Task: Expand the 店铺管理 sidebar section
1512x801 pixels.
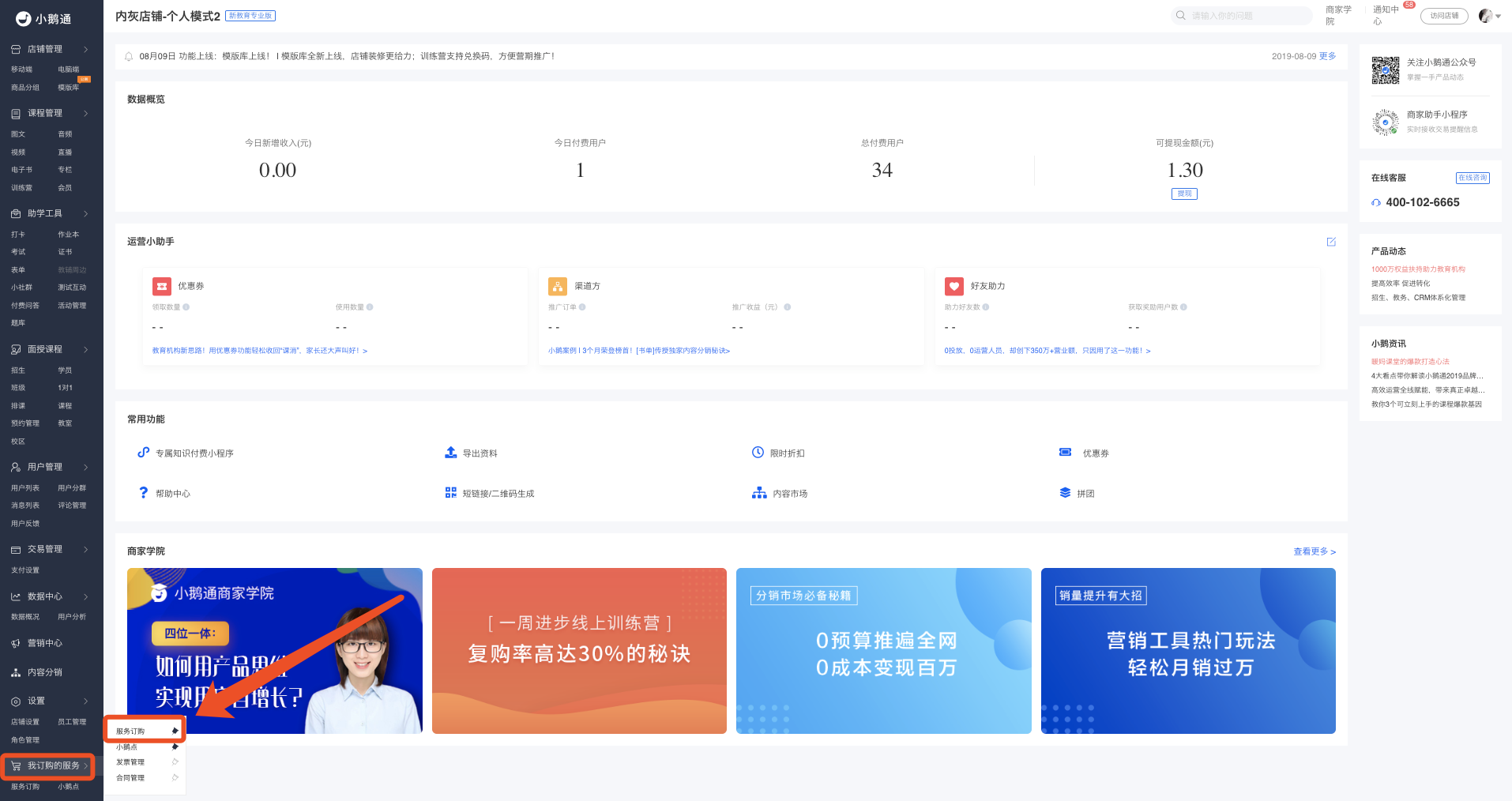Action: pos(50,49)
